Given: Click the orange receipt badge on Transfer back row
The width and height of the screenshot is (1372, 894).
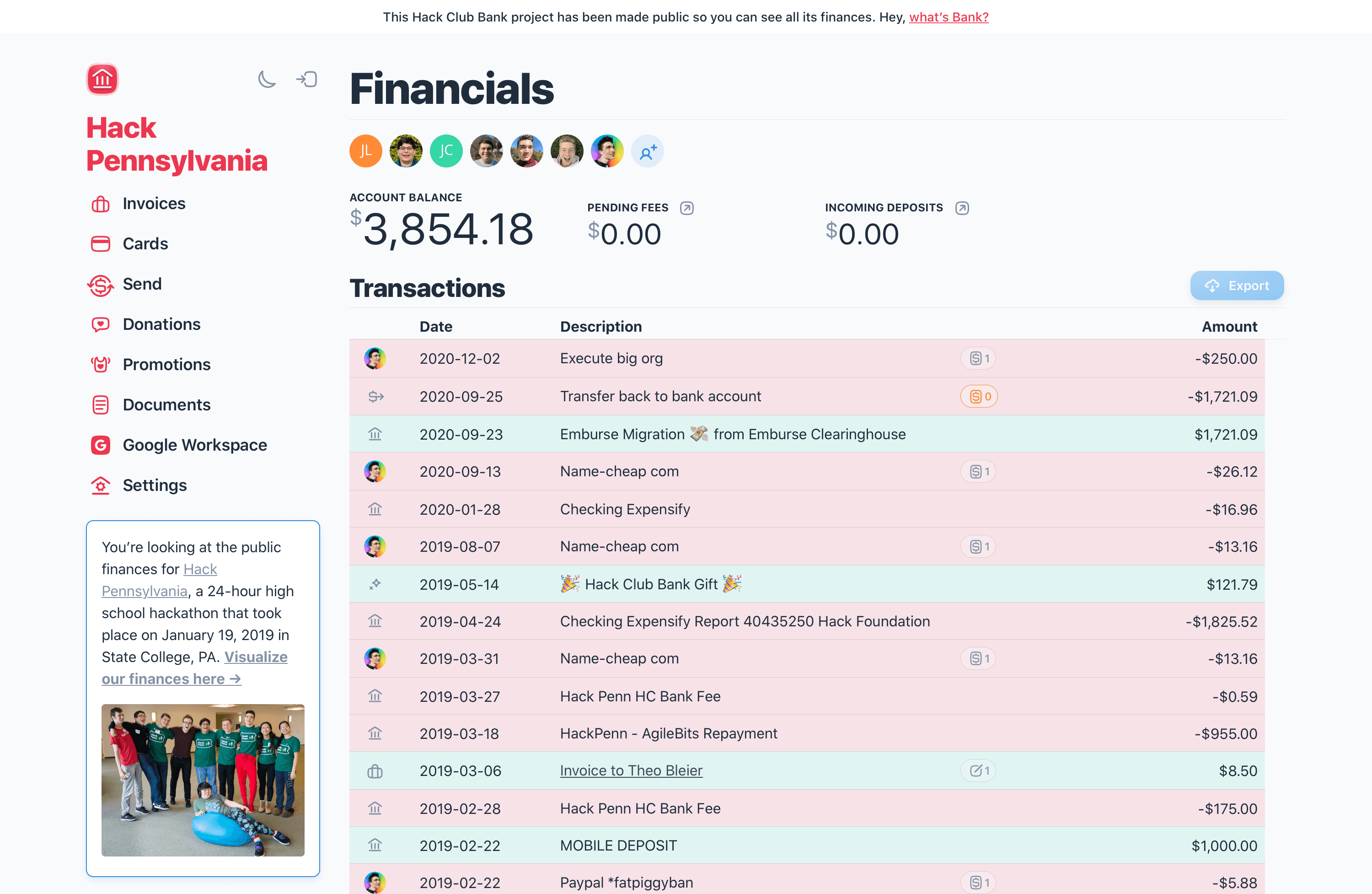Looking at the screenshot, I should (979, 396).
